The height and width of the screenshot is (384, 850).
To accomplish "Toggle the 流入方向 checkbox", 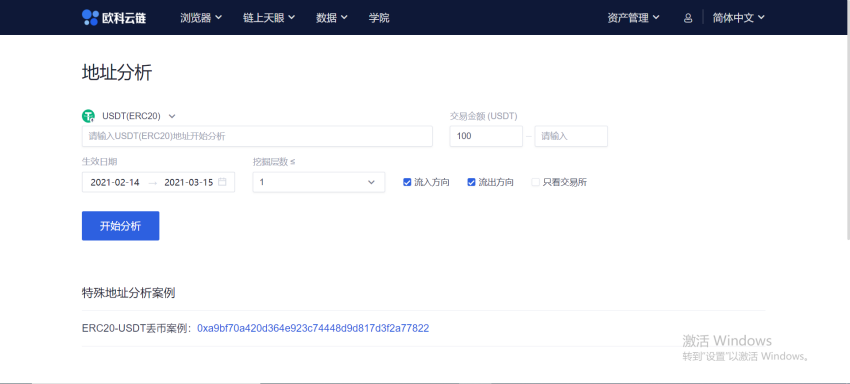I will tap(407, 182).
